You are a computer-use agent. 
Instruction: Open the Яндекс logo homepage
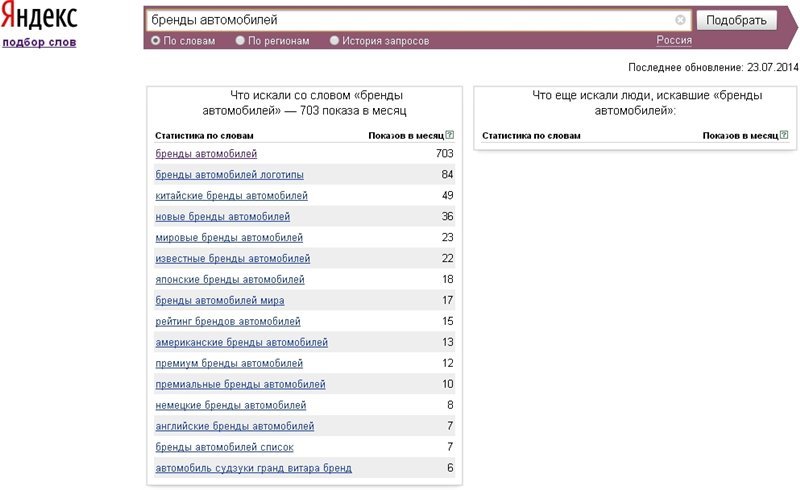pyautogui.click(x=39, y=17)
